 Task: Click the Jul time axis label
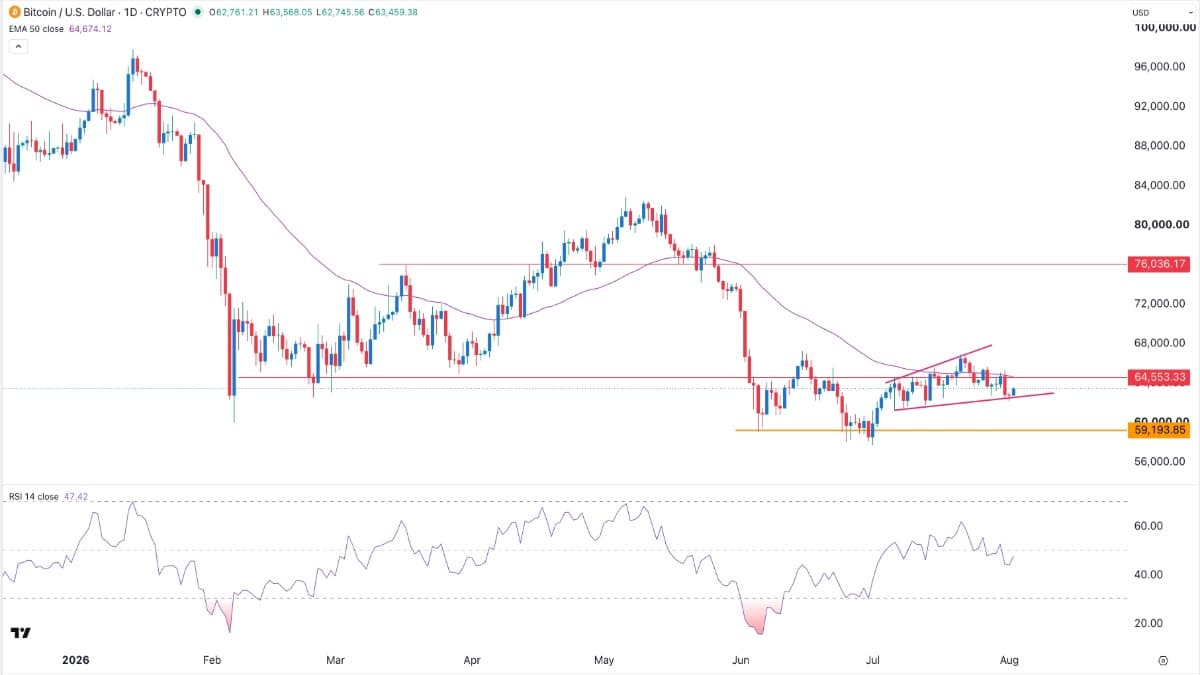click(x=871, y=660)
